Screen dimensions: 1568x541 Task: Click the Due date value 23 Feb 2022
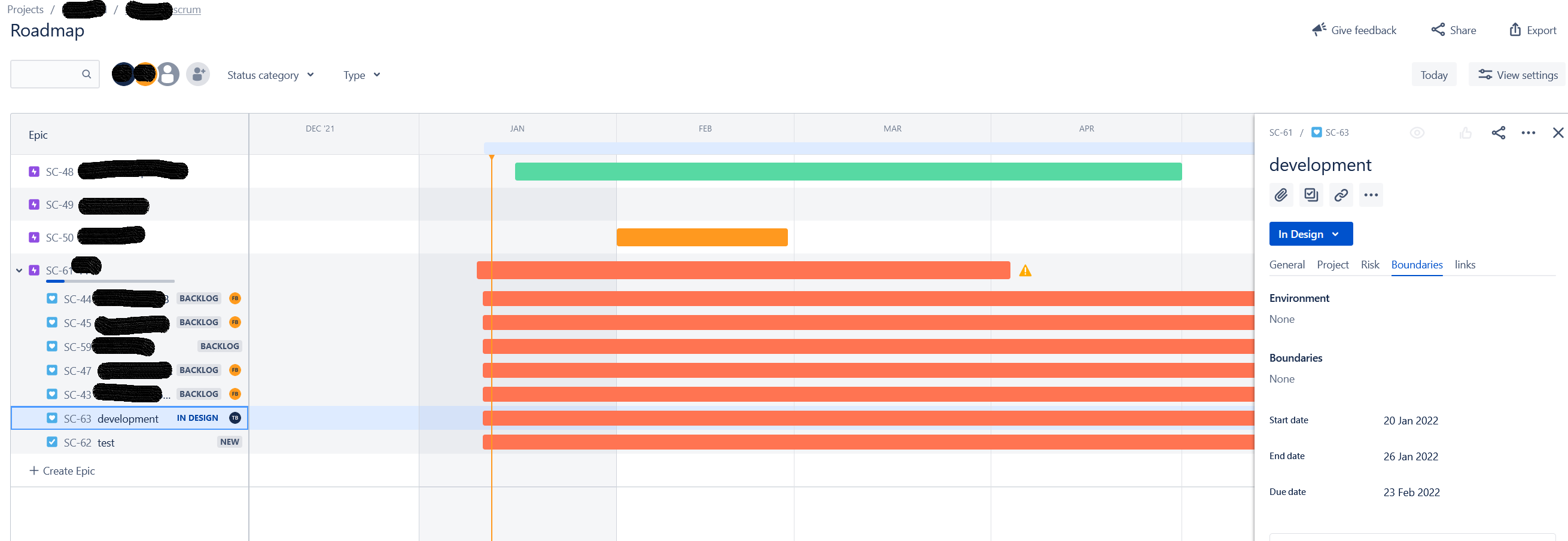[x=1411, y=493]
